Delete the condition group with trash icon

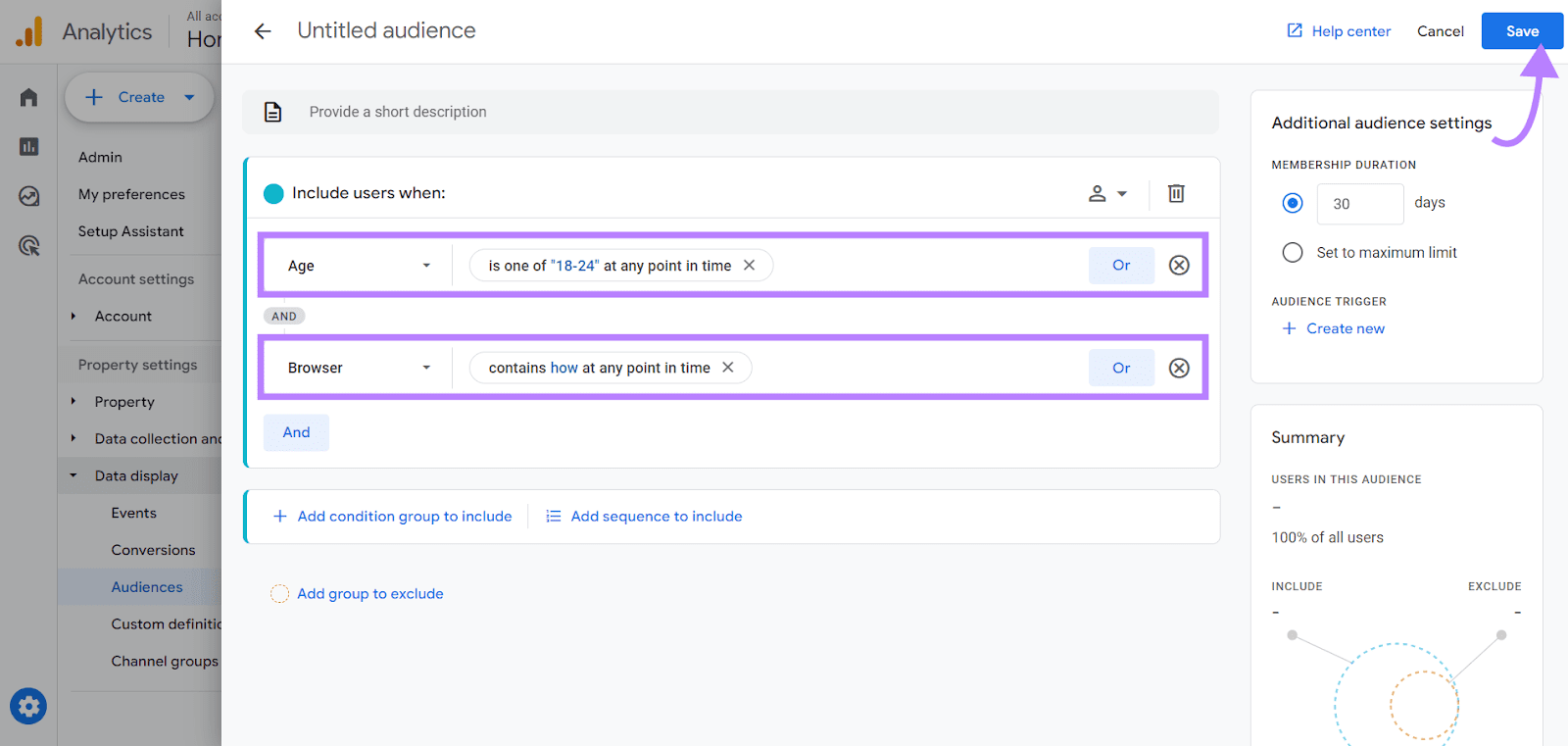pyautogui.click(x=1176, y=193)
